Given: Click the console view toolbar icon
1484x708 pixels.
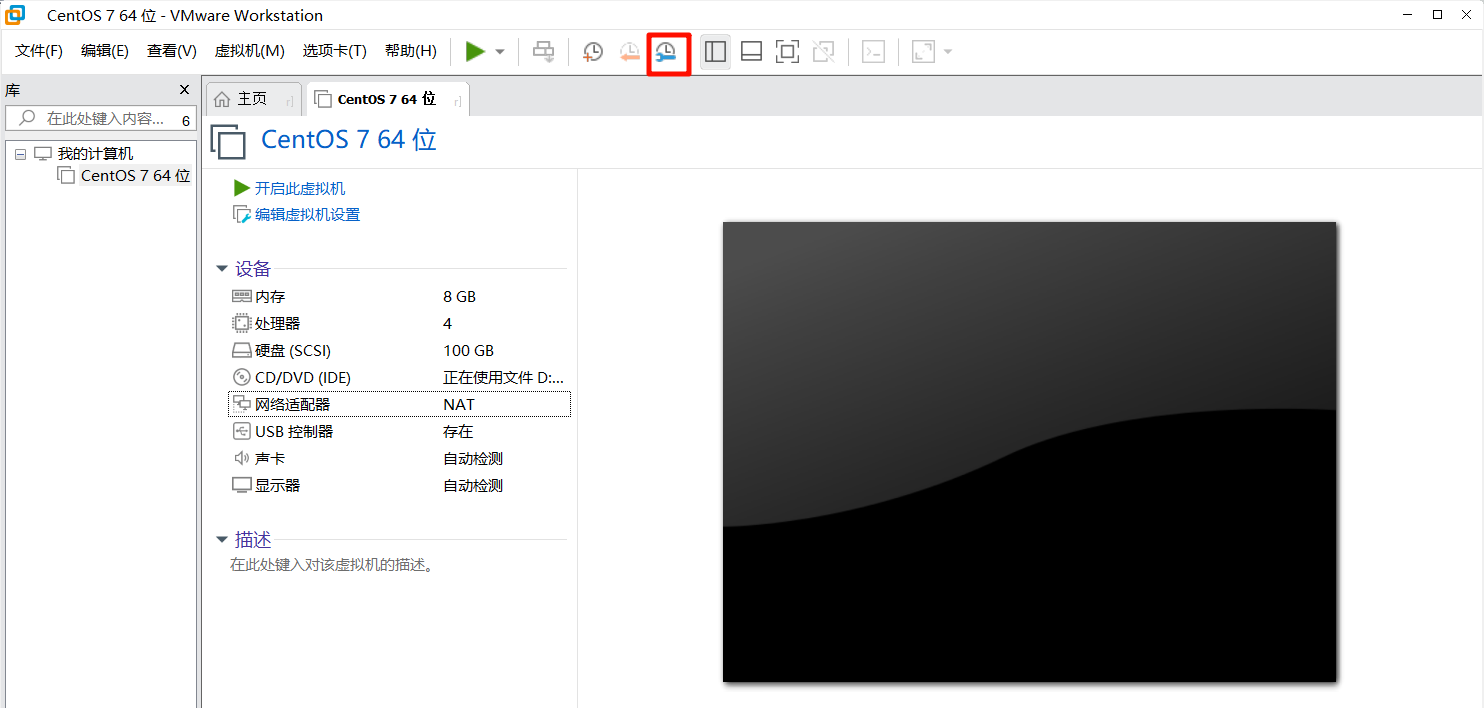Looking at the screenshot, I should click(873, 52).
